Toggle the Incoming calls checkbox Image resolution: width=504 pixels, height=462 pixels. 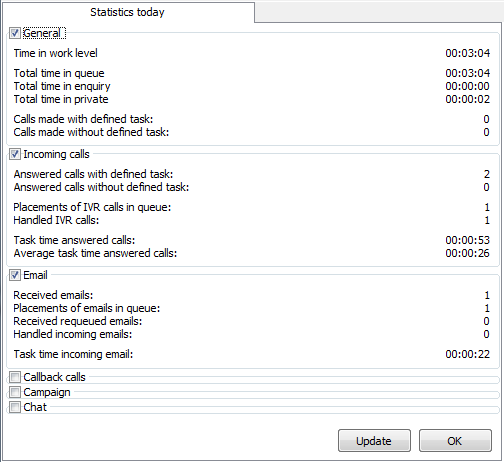15,154
